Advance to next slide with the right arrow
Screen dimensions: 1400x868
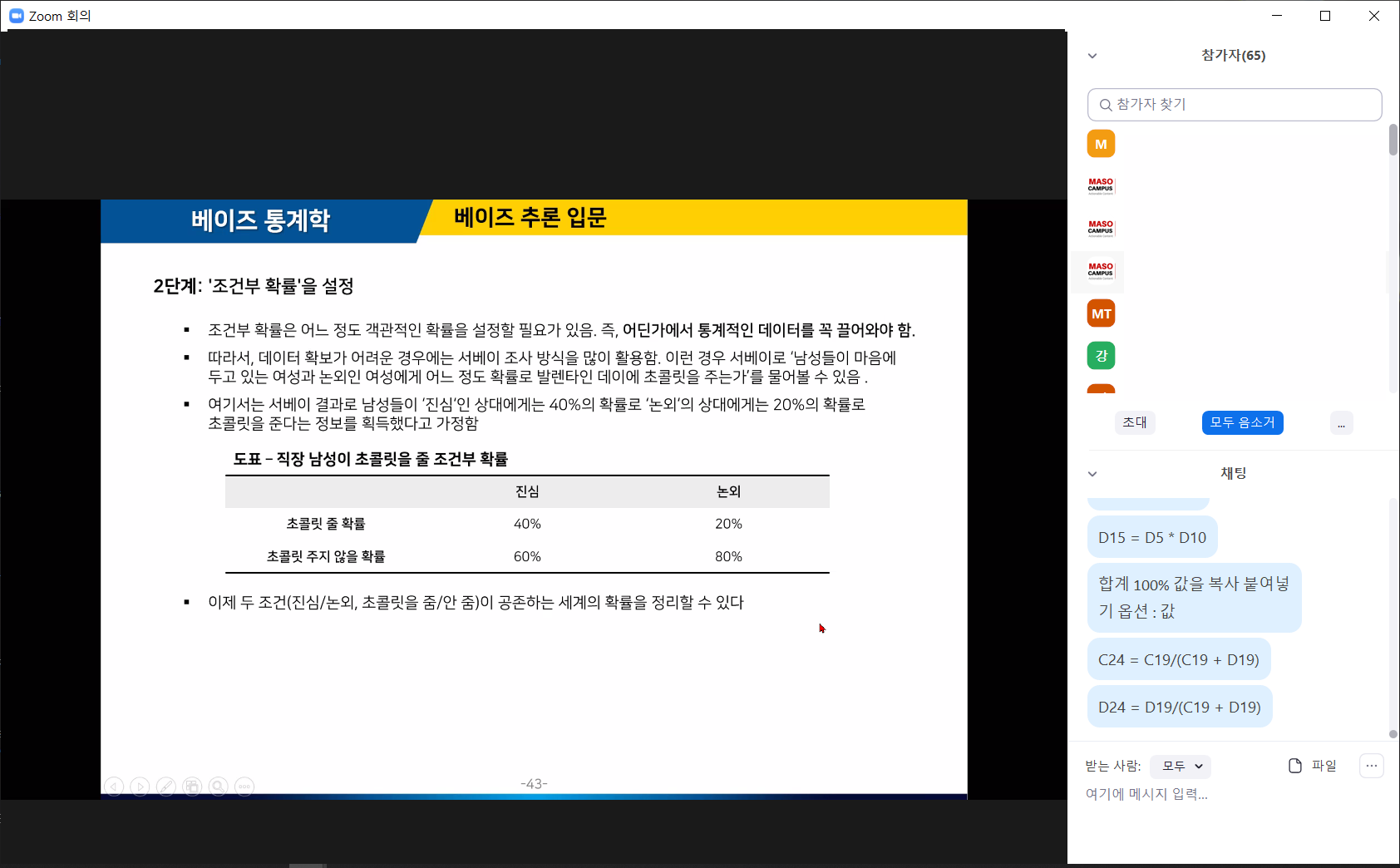[140, 787]
